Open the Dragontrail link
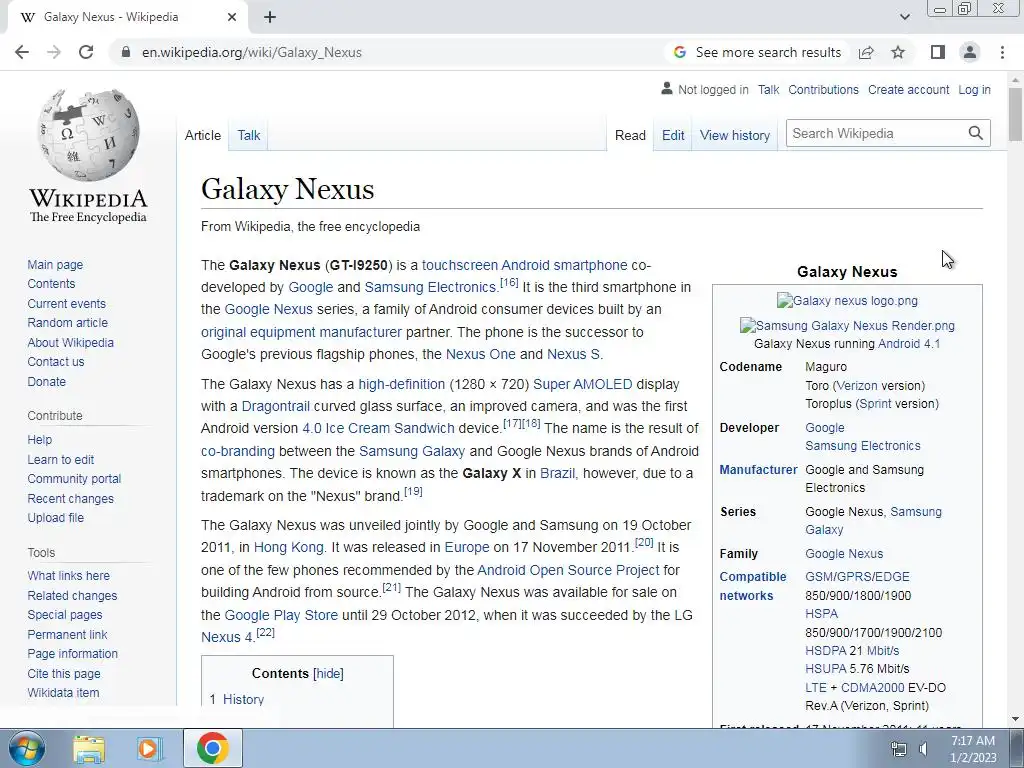 (x=276, y=406)
